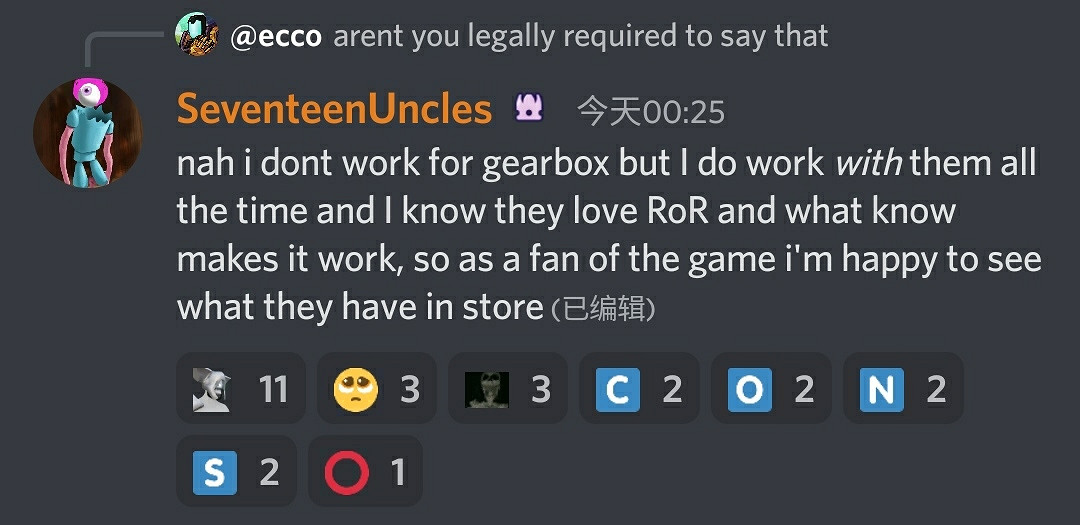Click the SeventeenUncles username
Screen dimensions: 1080x525
pos(335,110)
